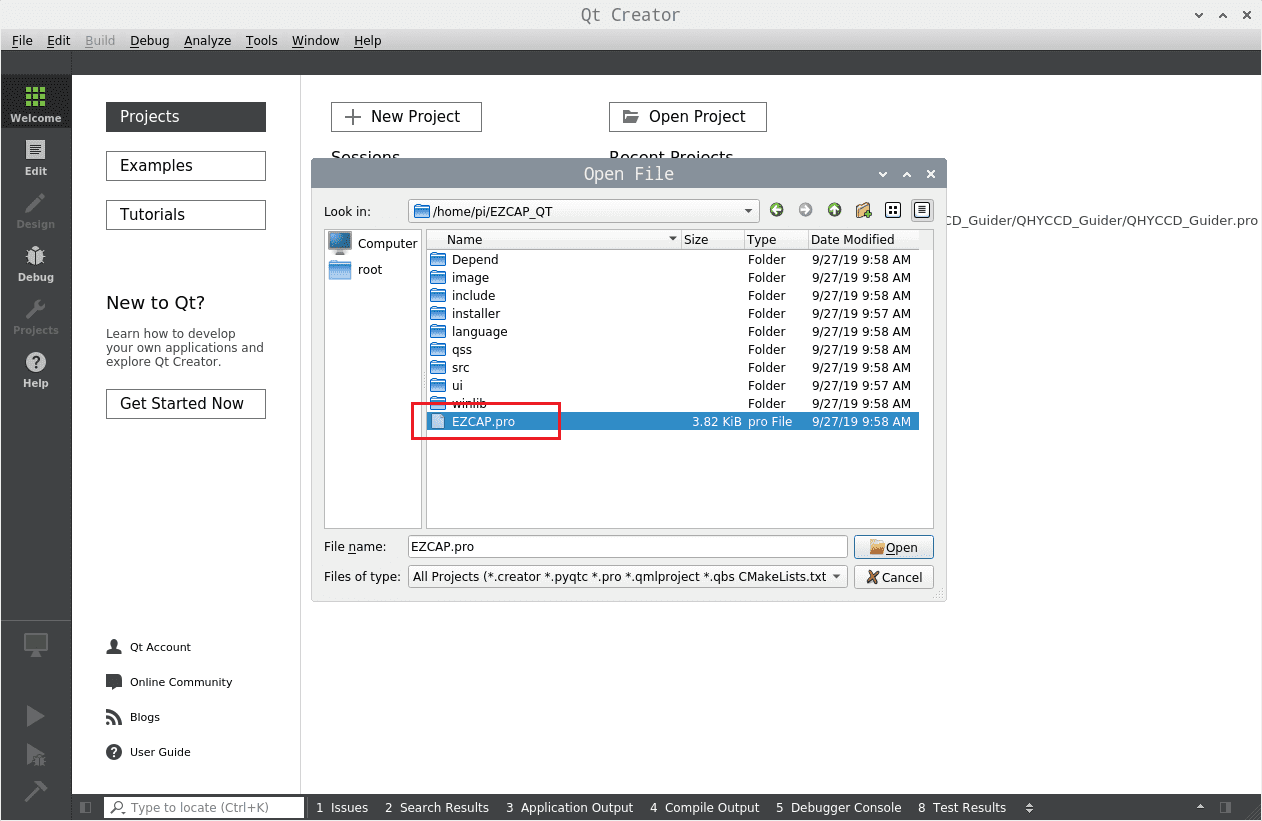This screenshot has width=1262, height=821.
Task: Open the User Guide link
Action: coord(148,752)
